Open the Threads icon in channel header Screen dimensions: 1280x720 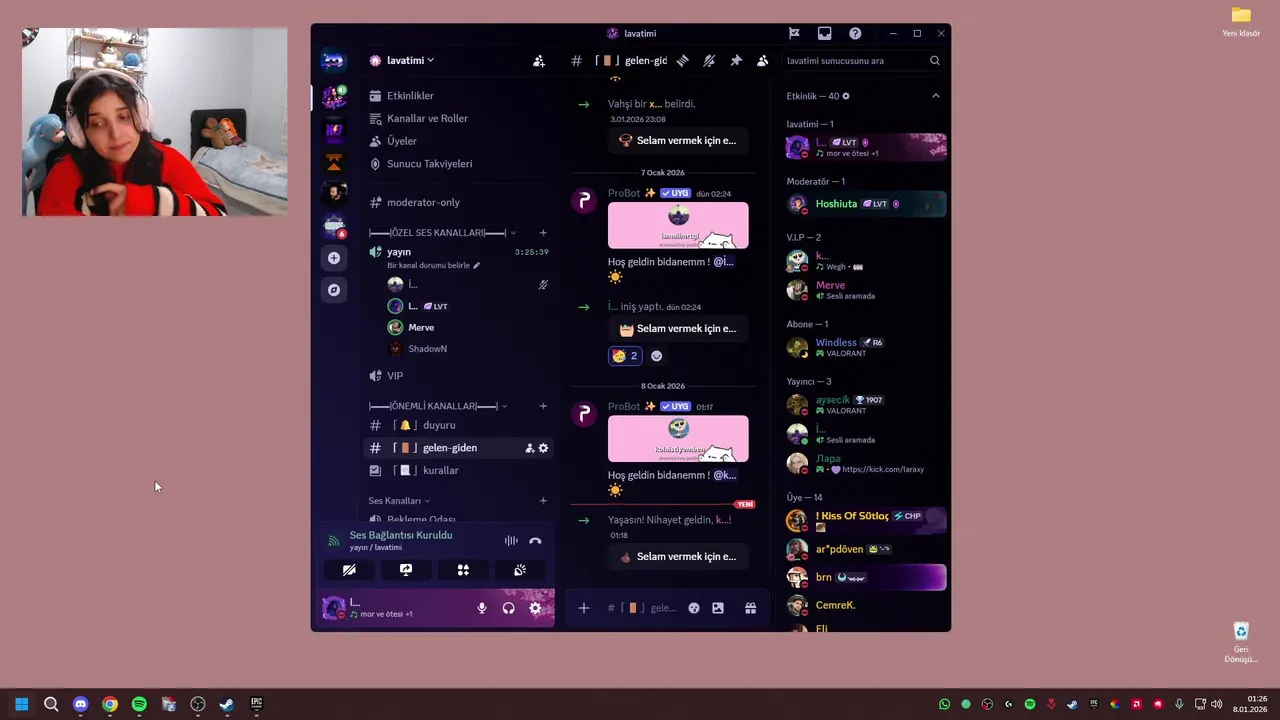coord(682,61)
